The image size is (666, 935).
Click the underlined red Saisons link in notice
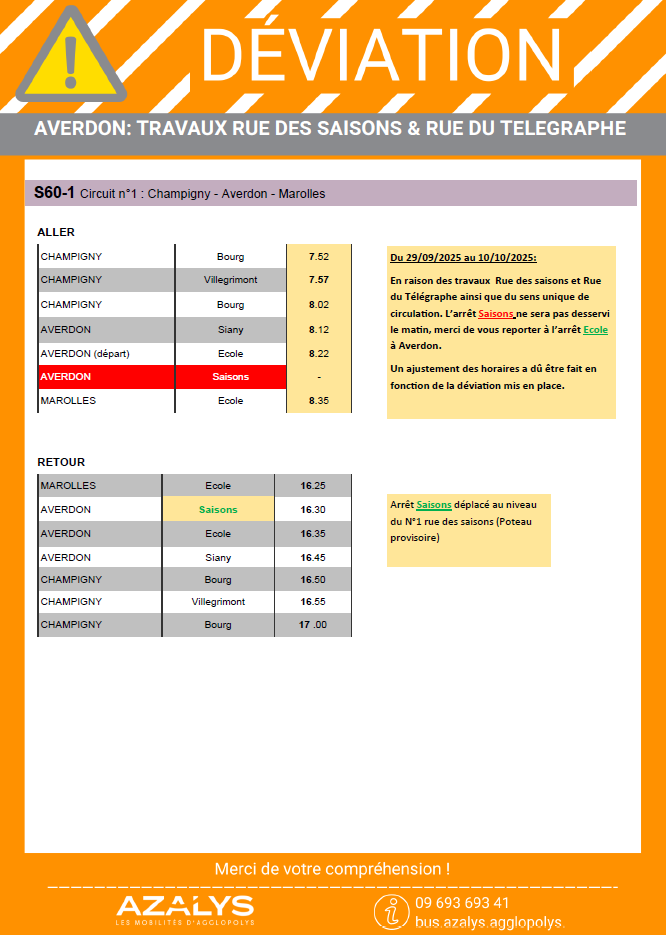(x=496, y=314)
